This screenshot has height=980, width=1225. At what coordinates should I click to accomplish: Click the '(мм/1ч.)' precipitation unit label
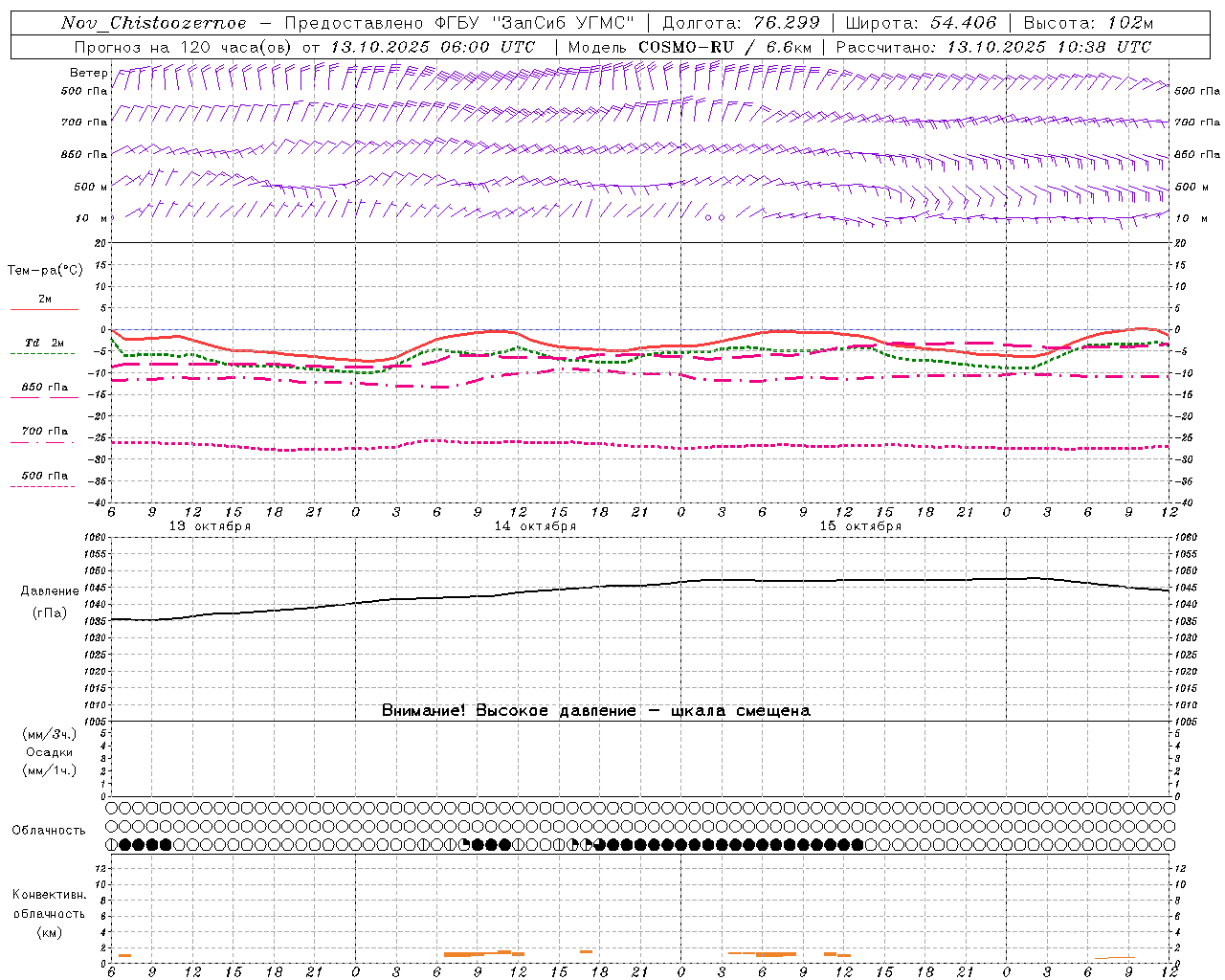point(50,770)
